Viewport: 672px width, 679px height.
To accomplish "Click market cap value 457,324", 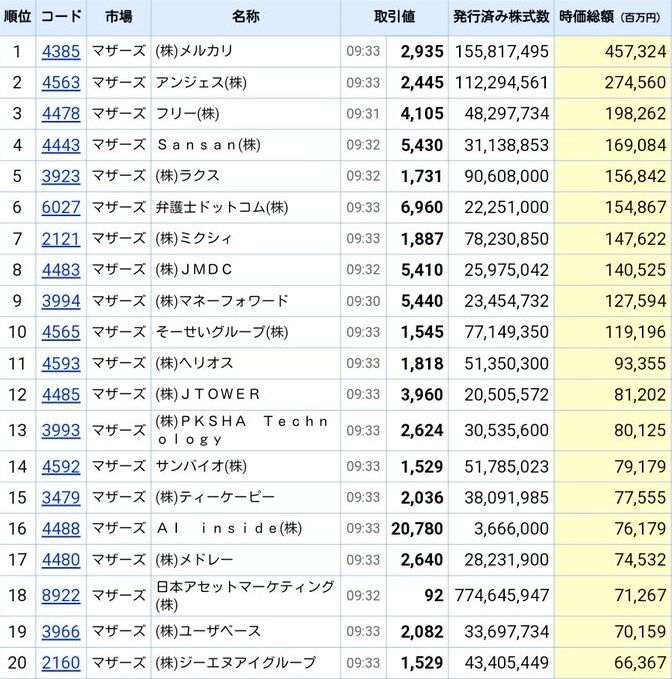I will (x=635, y=52).
